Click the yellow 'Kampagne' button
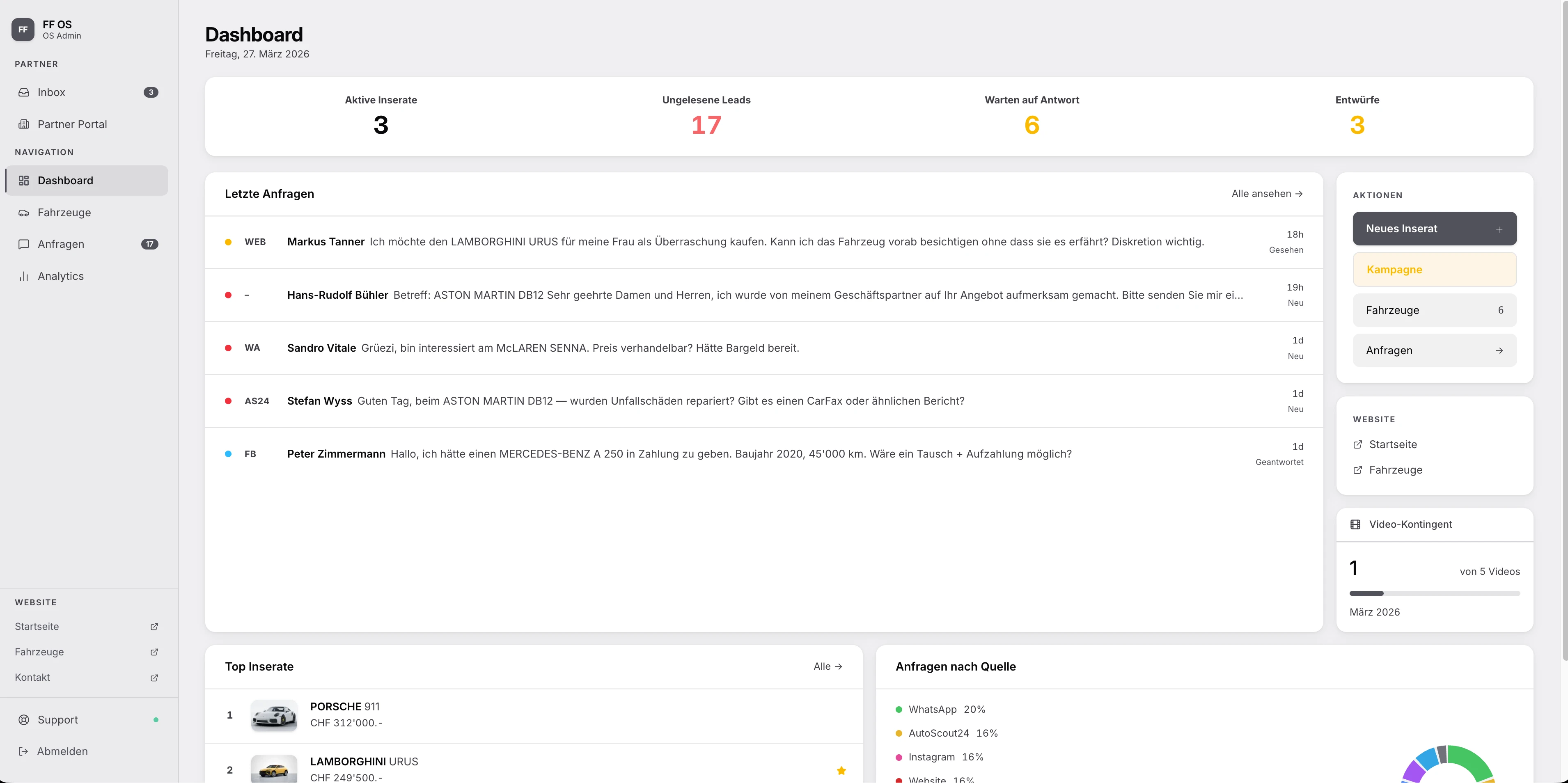The width and height of the screenshot is (1568, 783). point(1434,270)
